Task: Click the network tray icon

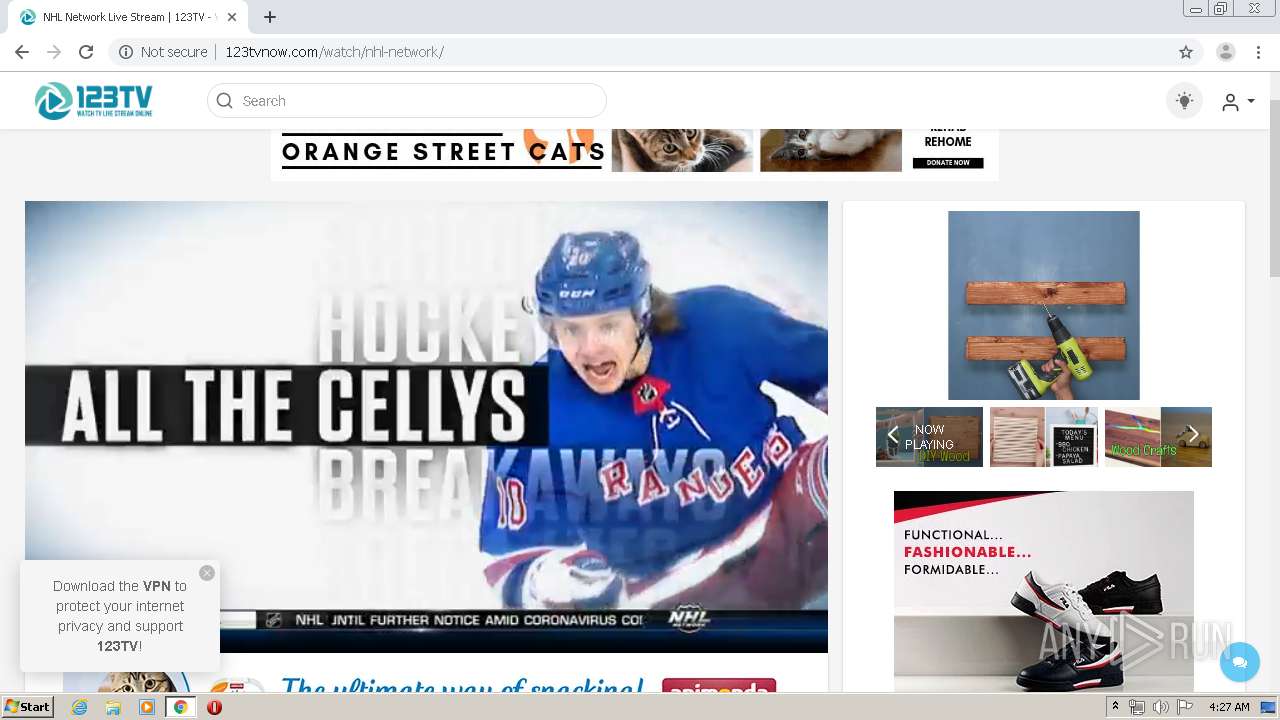Action: [1137, 707]
